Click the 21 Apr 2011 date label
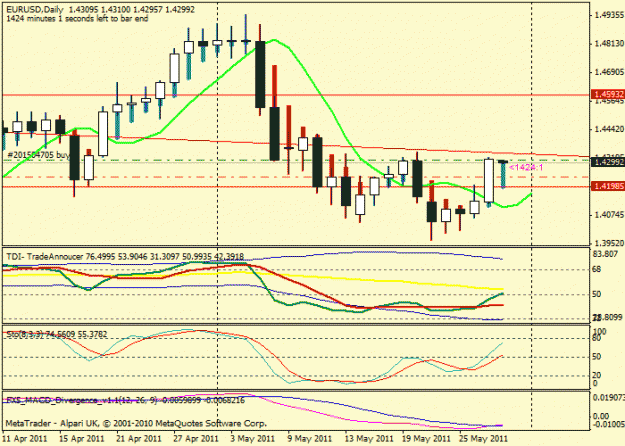 click(x=139, y=439)
